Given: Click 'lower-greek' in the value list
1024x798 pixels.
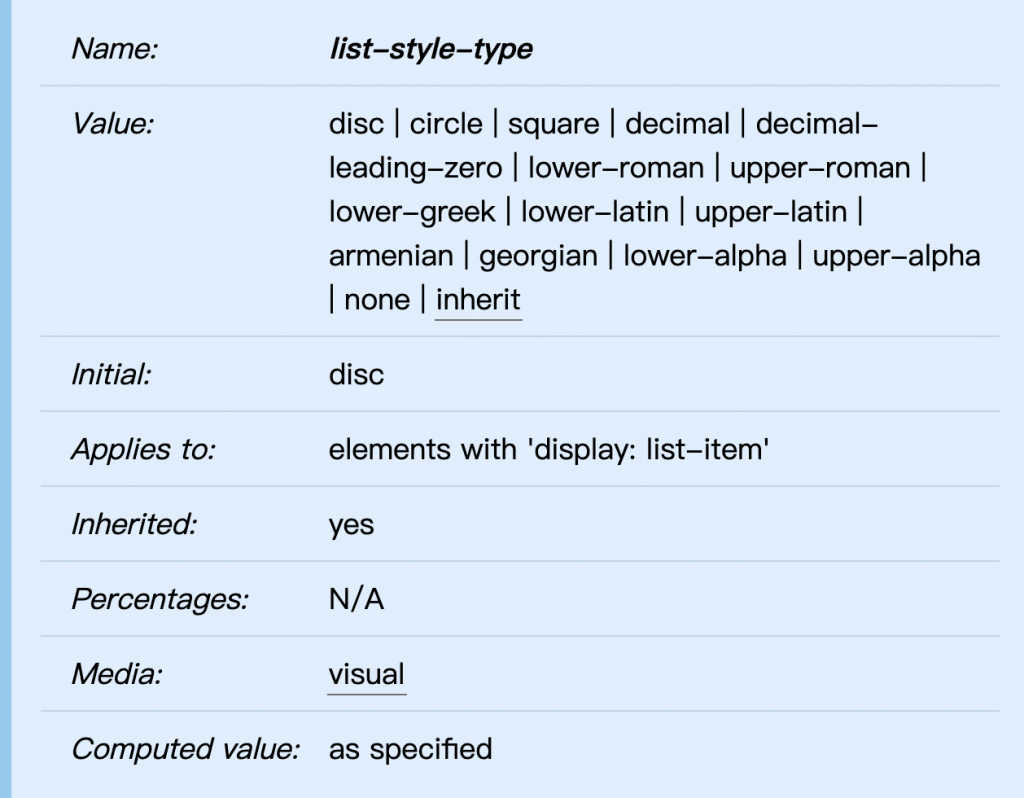Looking at the screenshot, I should coord(412,212).
